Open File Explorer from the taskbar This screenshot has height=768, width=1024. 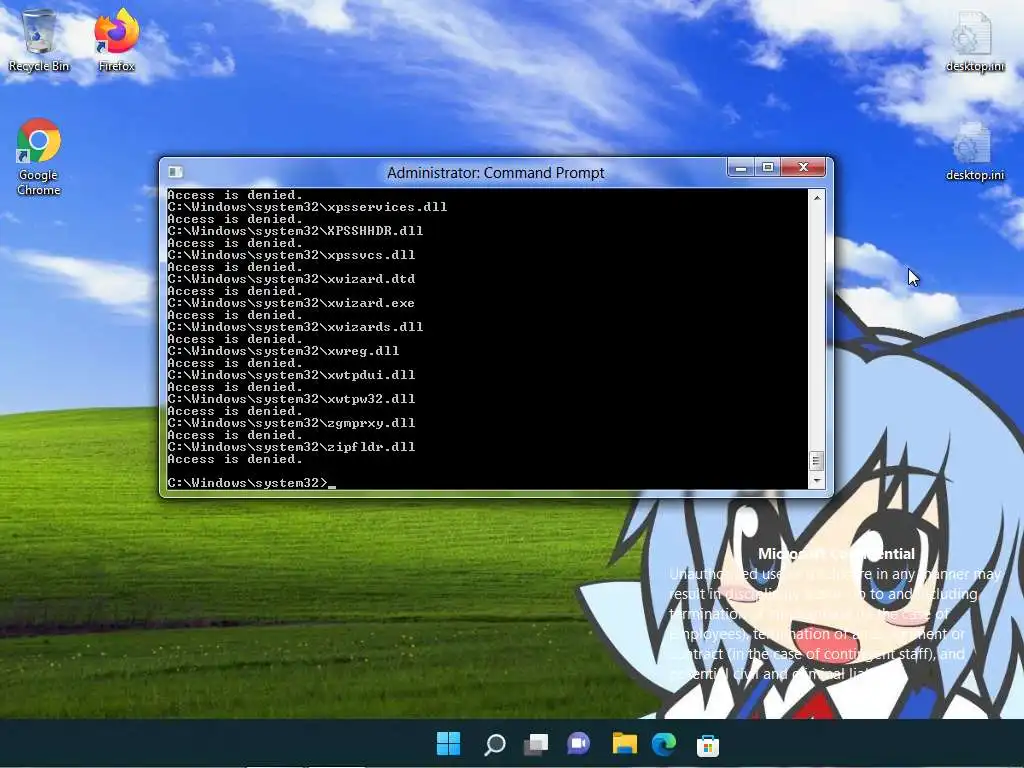(x=624, y=744)
